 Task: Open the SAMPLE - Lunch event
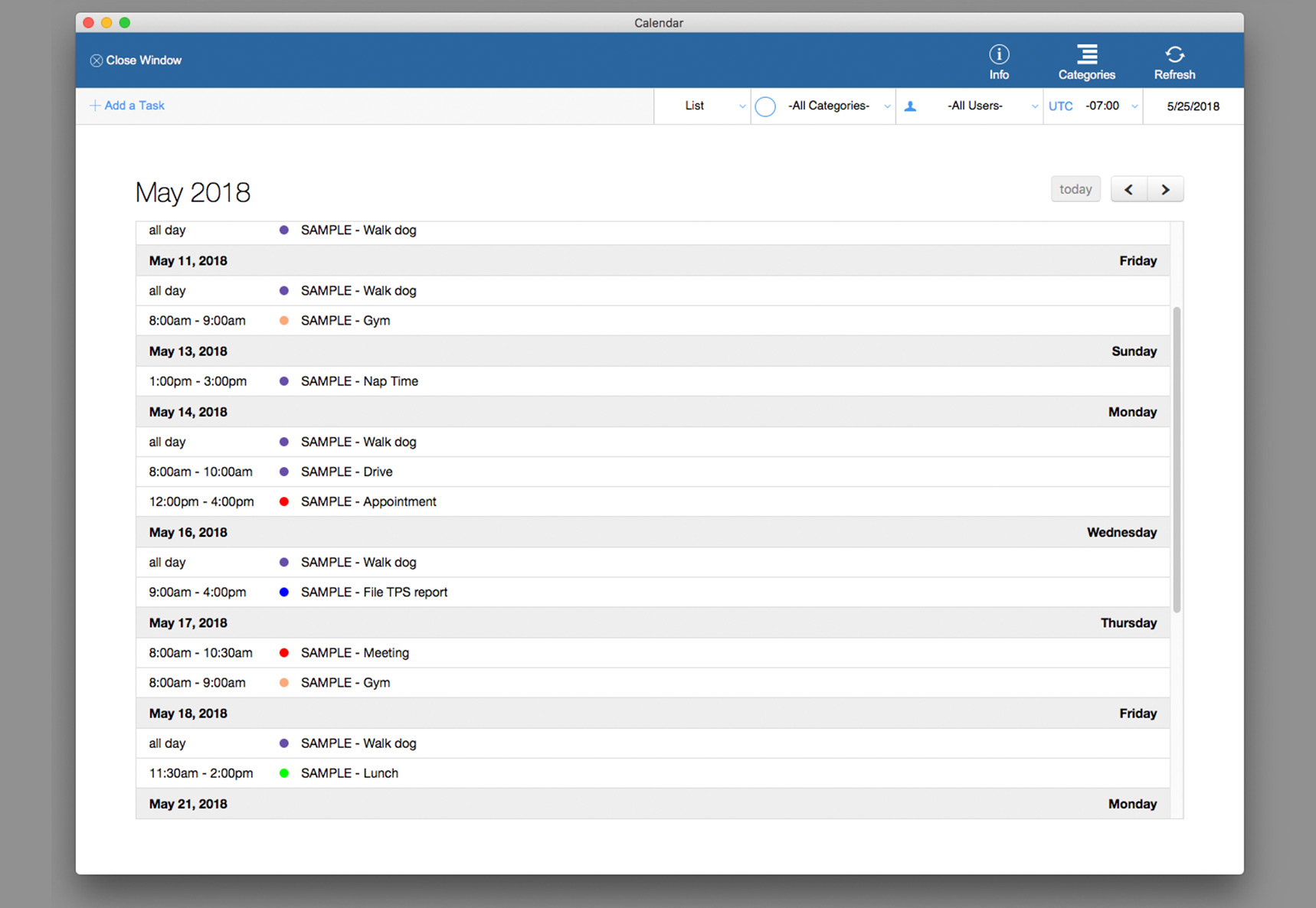tap(349, 773)
